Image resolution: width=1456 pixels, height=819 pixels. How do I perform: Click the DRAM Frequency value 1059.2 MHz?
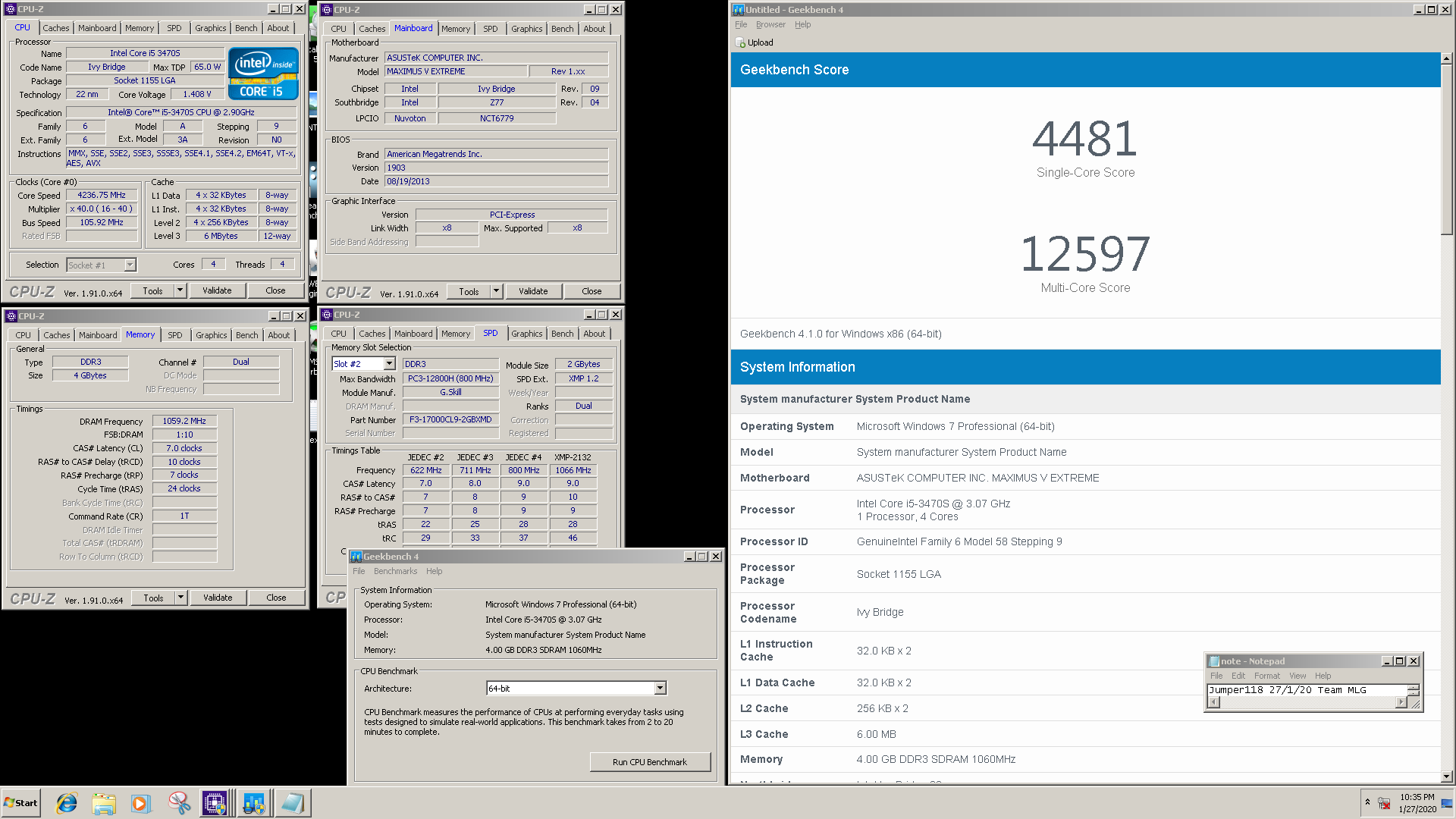pyautogui.click(x=184, y=422)
